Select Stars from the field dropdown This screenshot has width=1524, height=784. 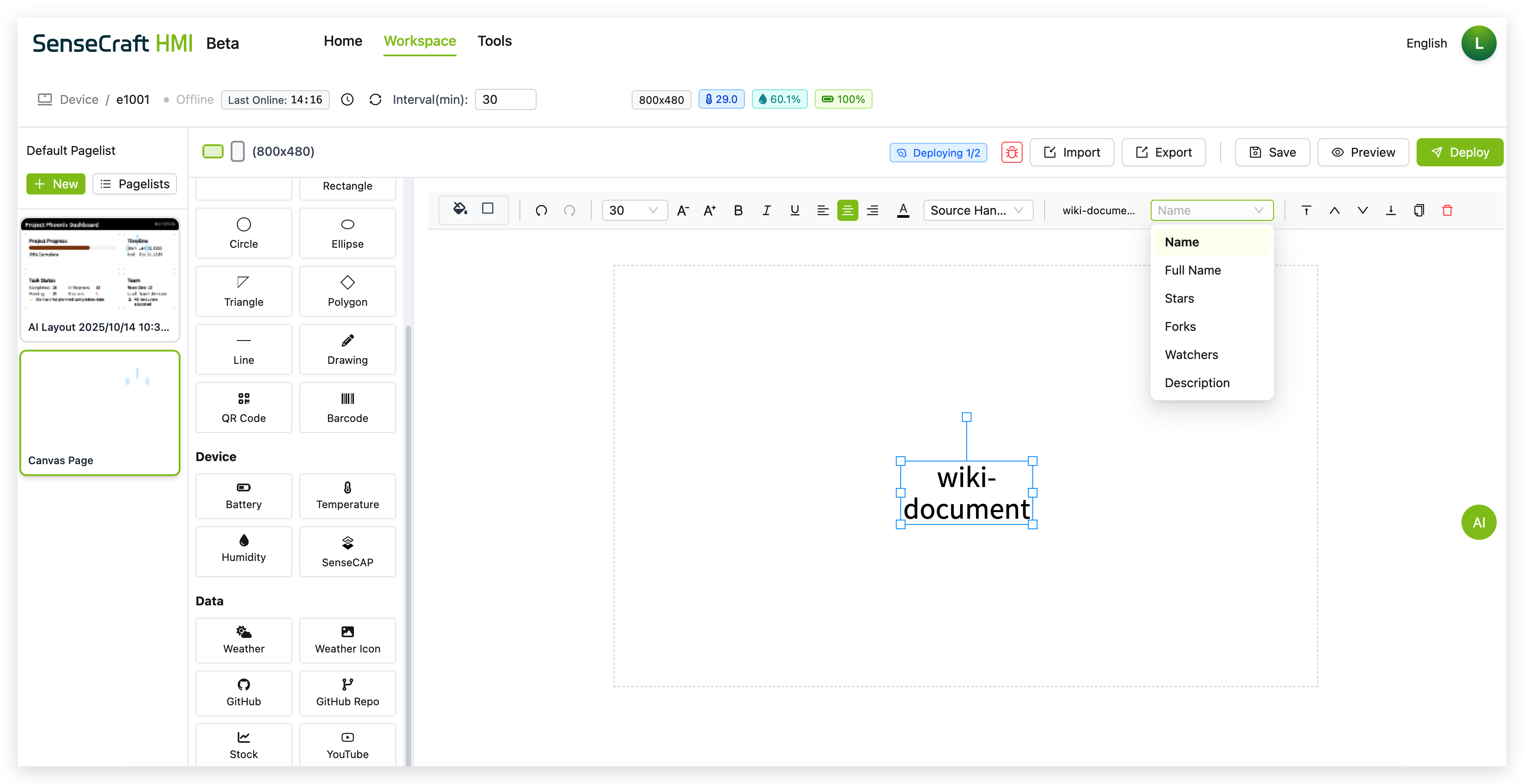[x=1179, y=299]
